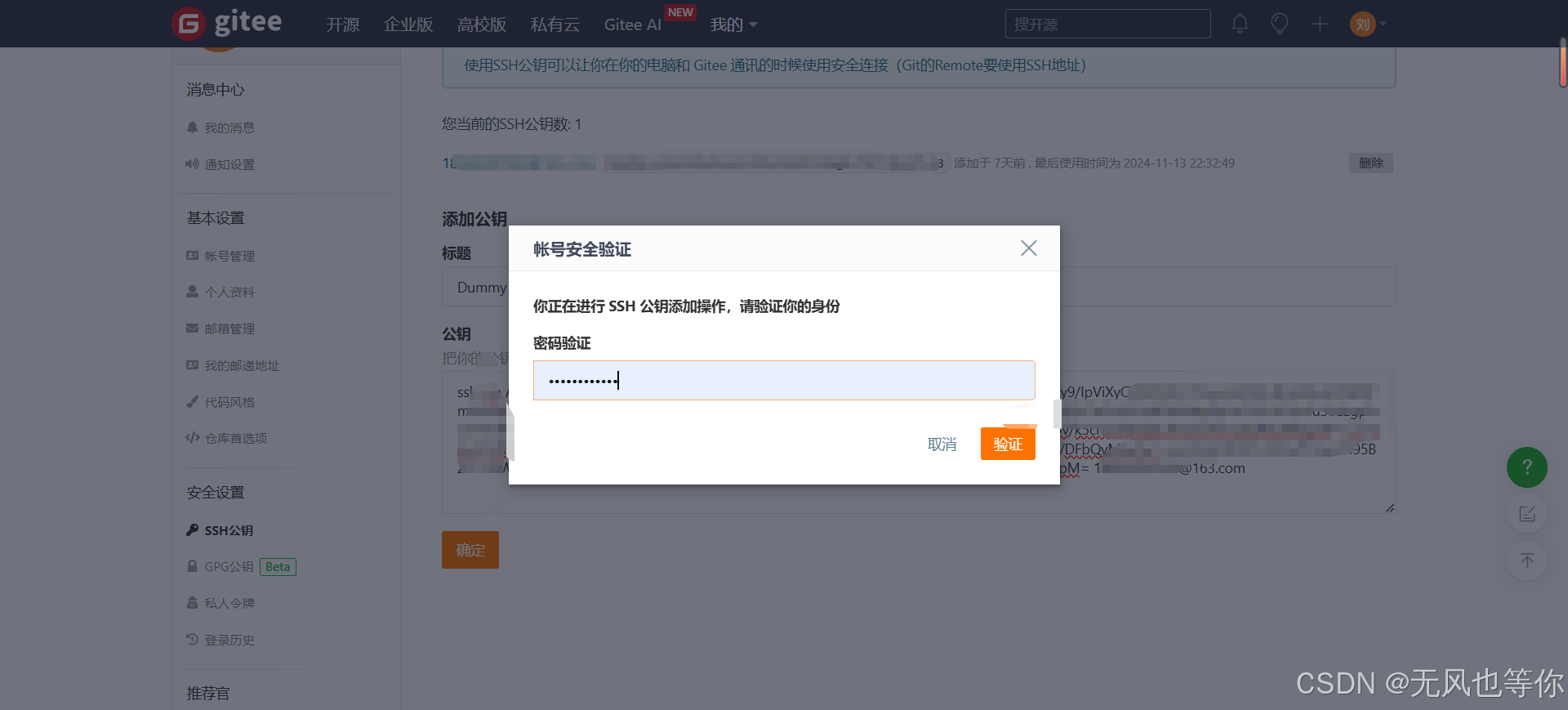The width and height of the screenshot is (1568, 710).
Task: Click the green help question icon
Action: click(1527, 467)
